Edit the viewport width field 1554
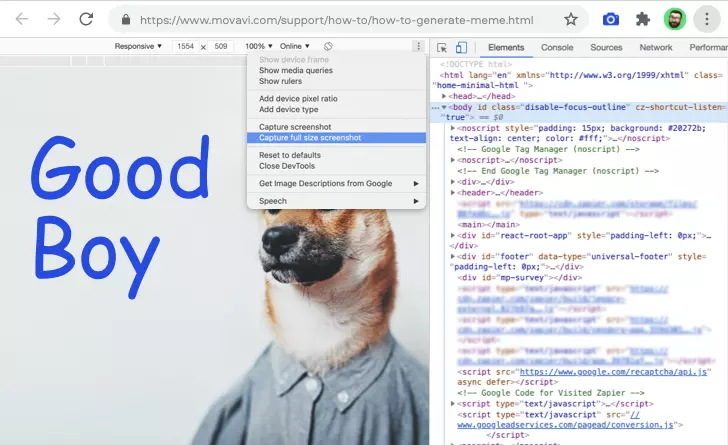Screen dimensions: 728x445 pos(185,46)
